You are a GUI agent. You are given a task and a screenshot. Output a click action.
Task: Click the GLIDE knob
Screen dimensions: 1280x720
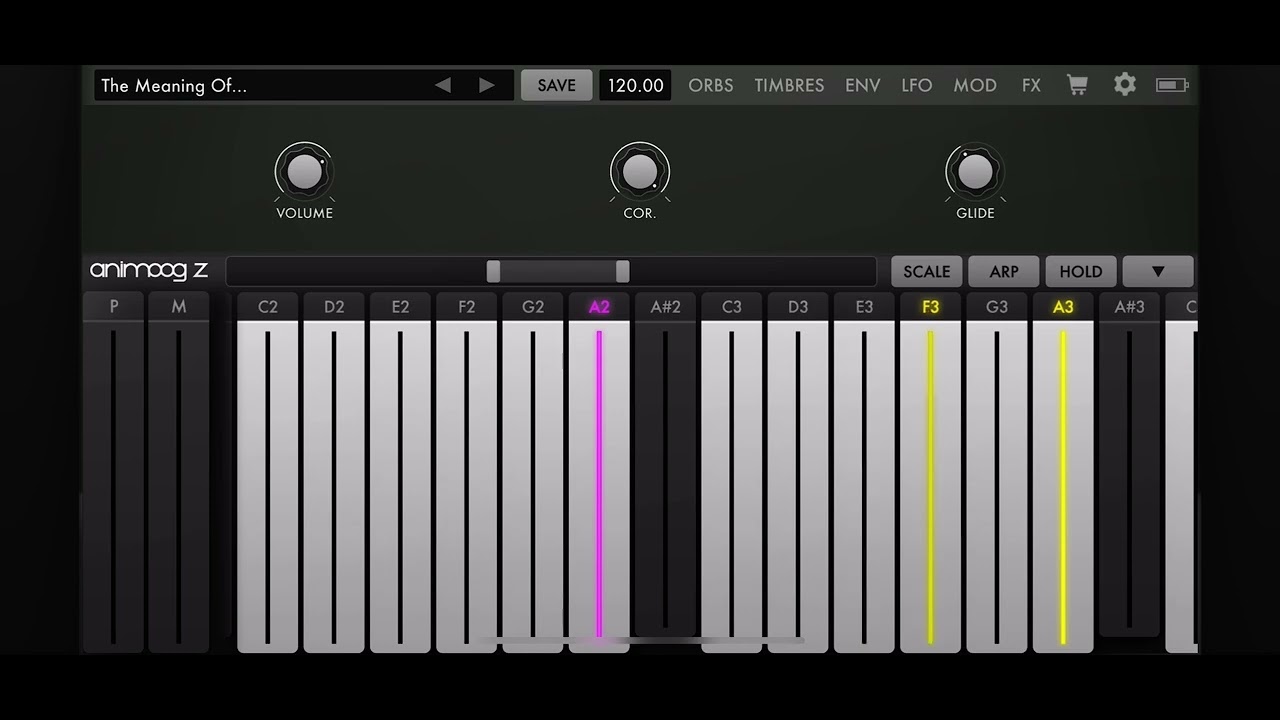click(975, 172)
